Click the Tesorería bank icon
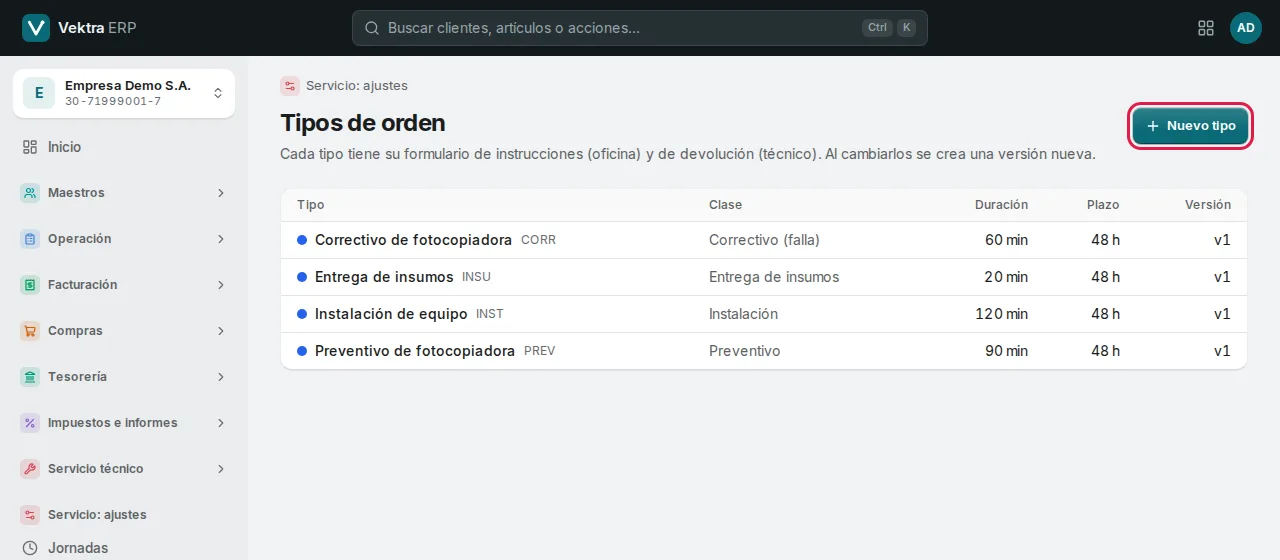Screen dimensions: 1280x560 [30, 377]
